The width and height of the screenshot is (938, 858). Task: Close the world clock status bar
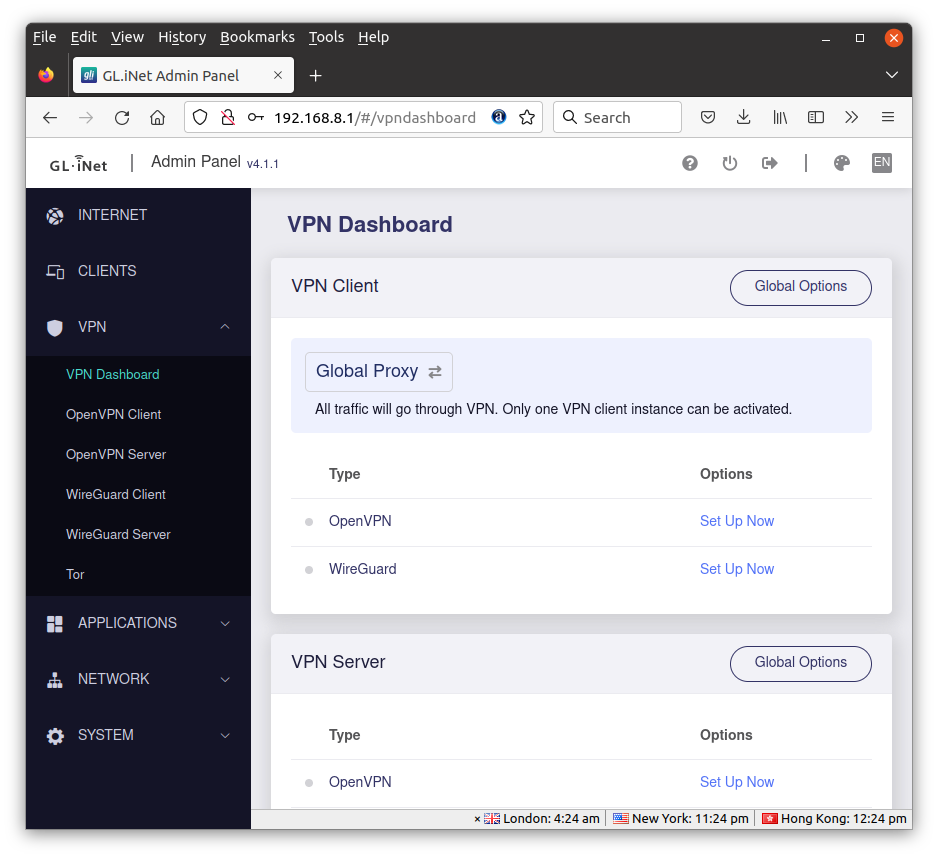(477, 819)
